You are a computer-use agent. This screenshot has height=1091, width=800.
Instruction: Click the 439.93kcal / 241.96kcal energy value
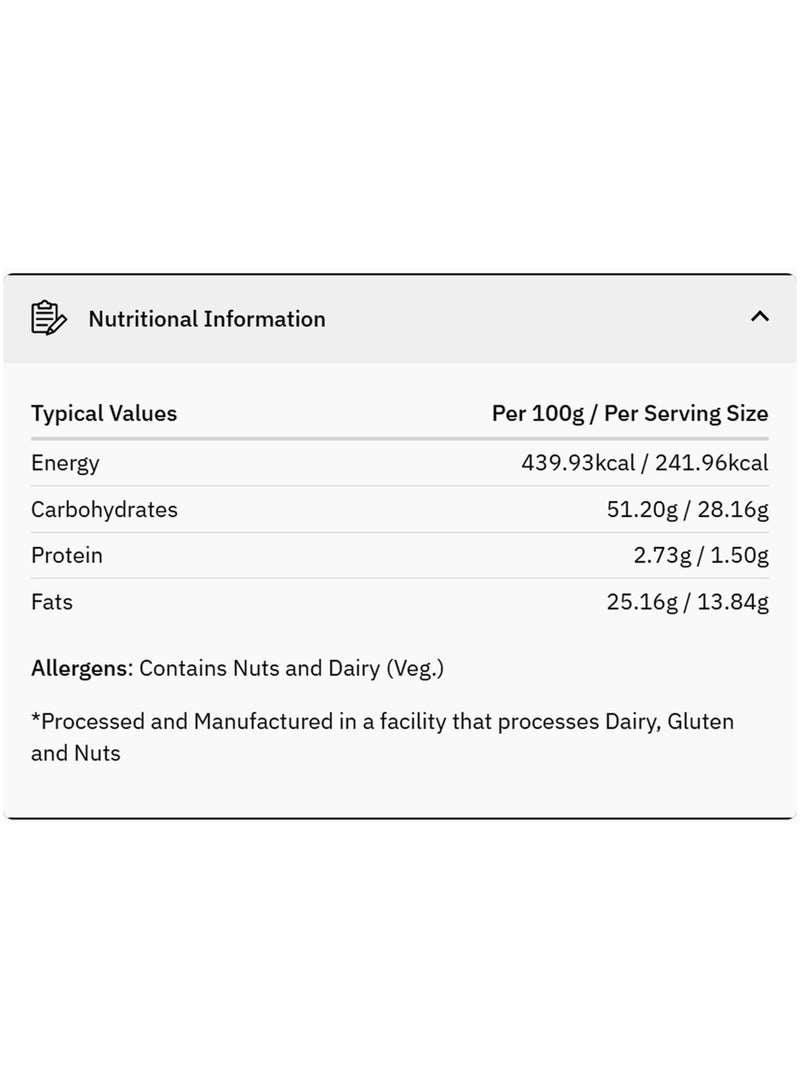(x=645, y=463)
